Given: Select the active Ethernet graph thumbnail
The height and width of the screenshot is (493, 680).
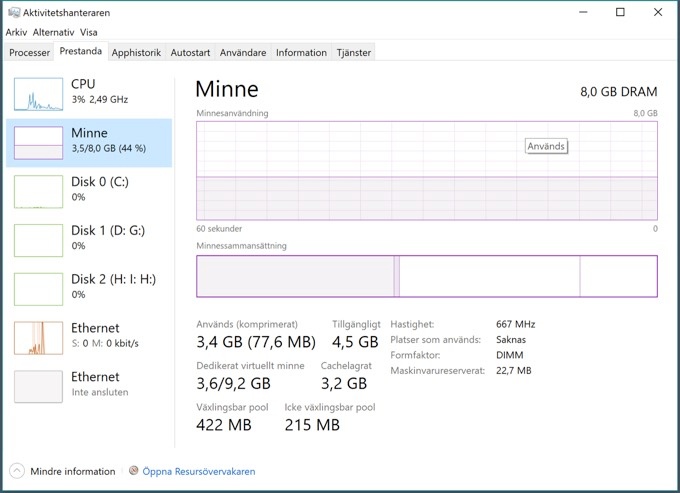Looking at the screenshot, I should 38,337.
